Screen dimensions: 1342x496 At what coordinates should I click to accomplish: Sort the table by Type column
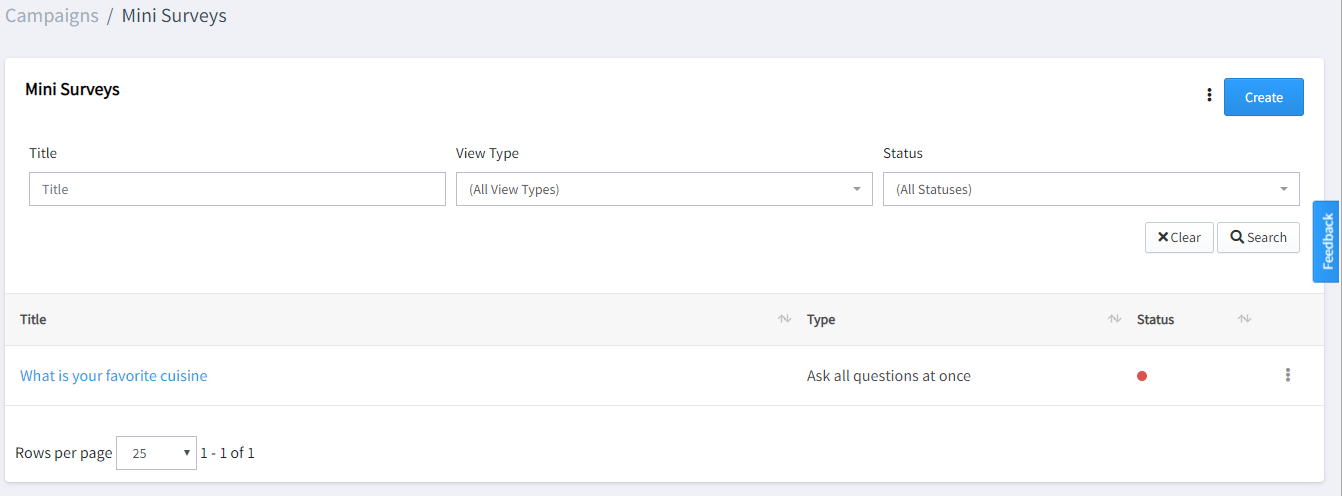coord(1114,319)
